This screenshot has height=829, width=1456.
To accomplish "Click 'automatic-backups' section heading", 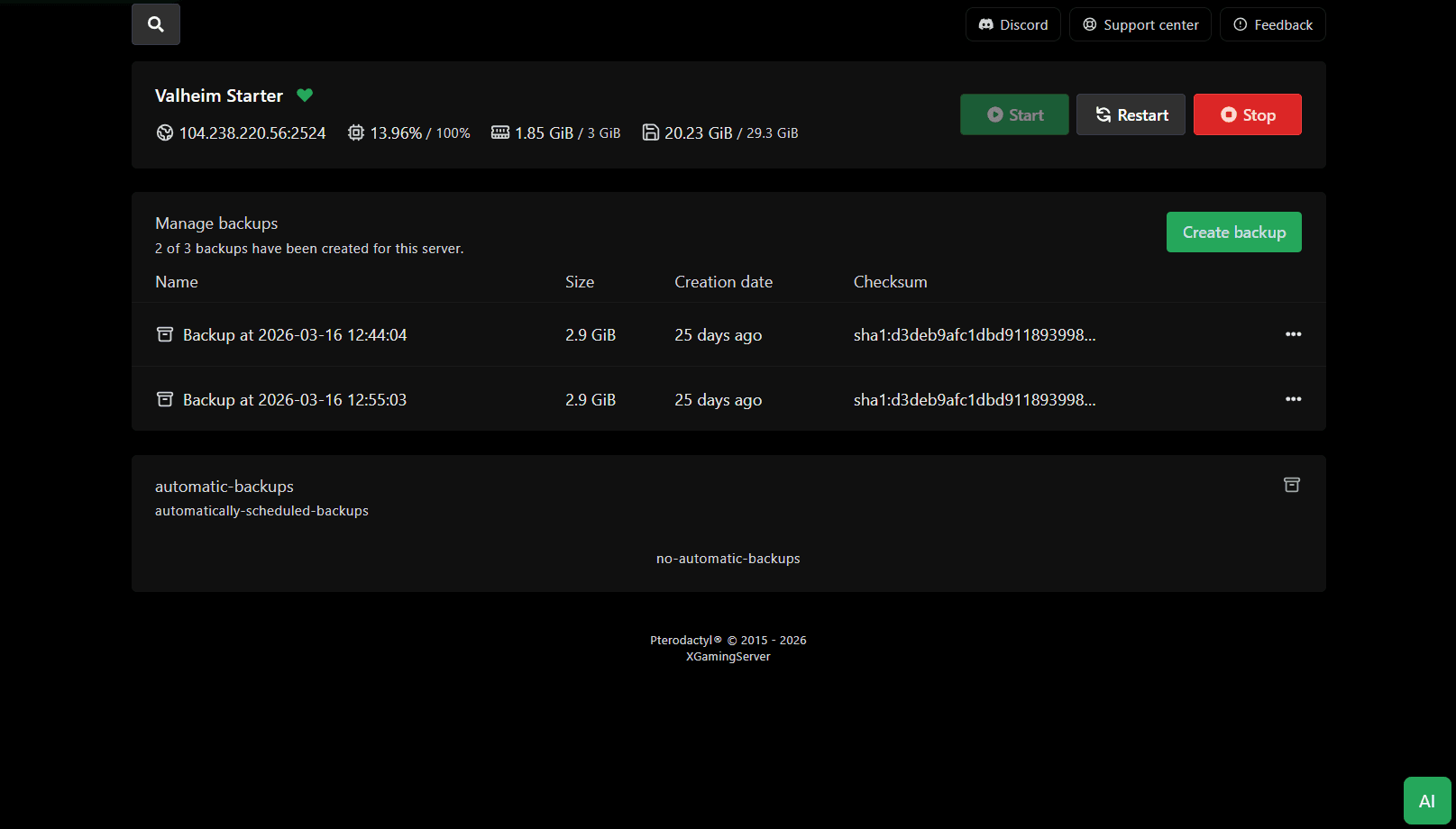I will tap(224, 487).
